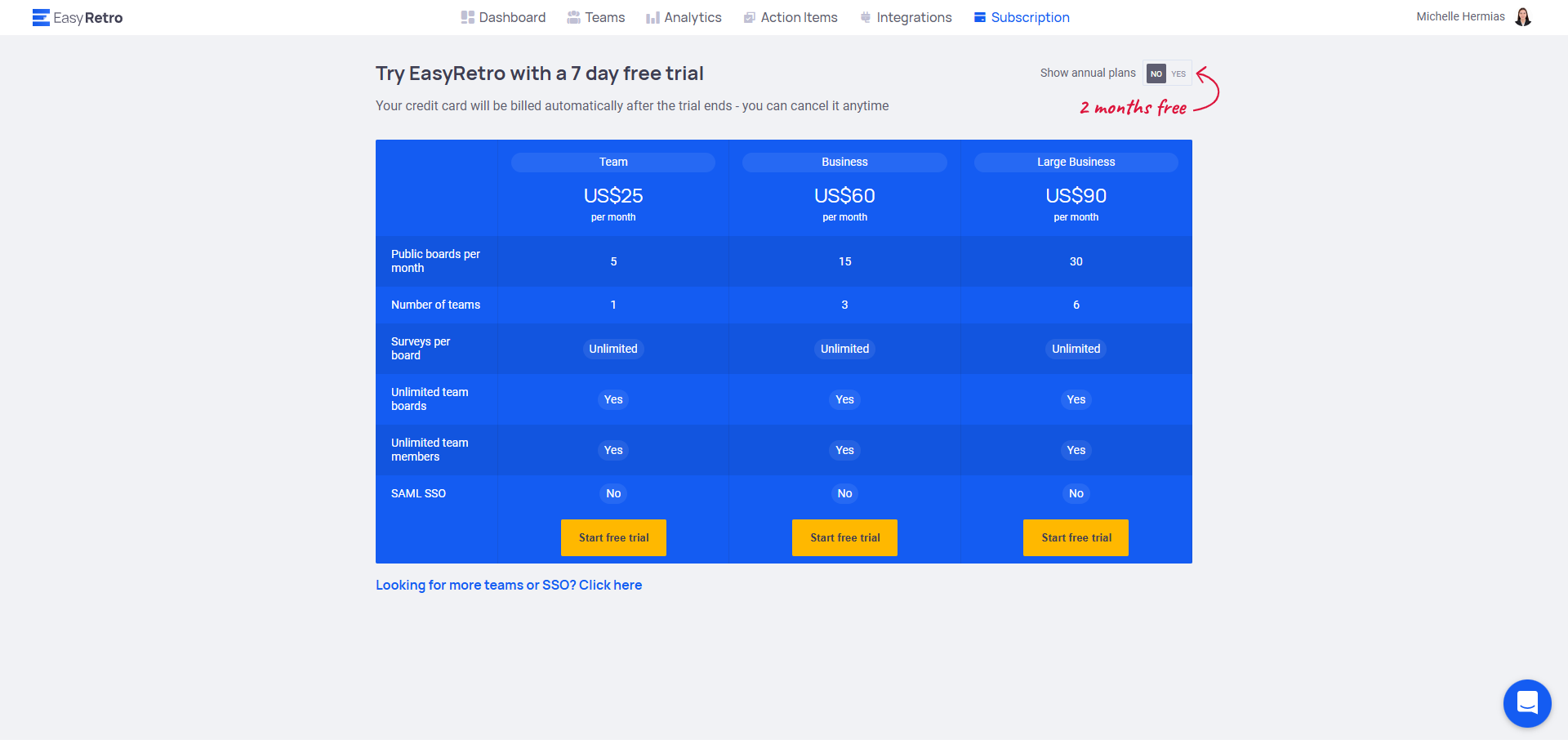Open Michelle Hermias profile avatar
This screenshot has height=744, width=1568.
click(x=1523, y=17)
